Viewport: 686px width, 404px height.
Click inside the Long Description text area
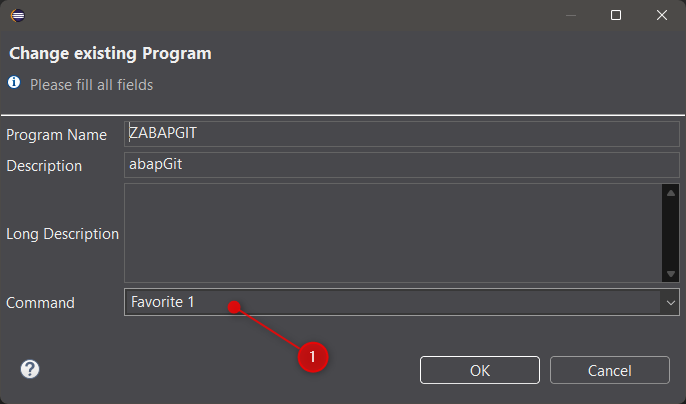point(393,233)
